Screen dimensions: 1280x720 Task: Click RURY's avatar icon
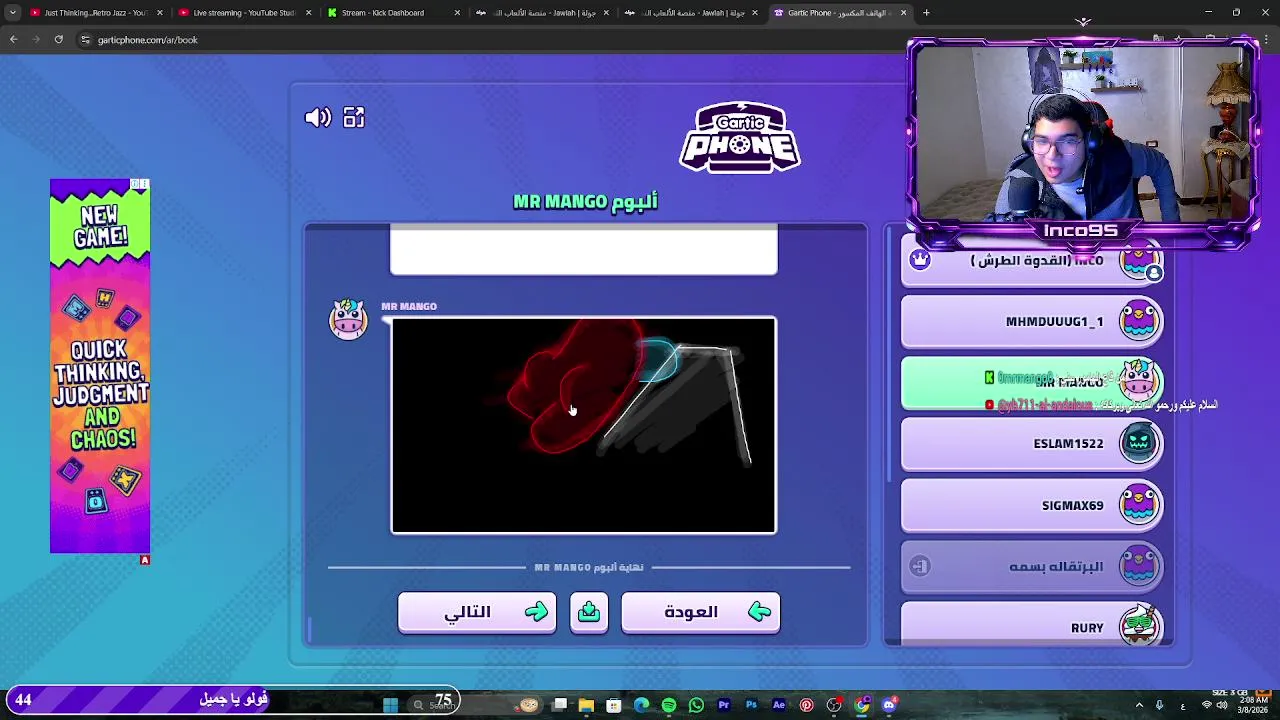[1139, 626]
